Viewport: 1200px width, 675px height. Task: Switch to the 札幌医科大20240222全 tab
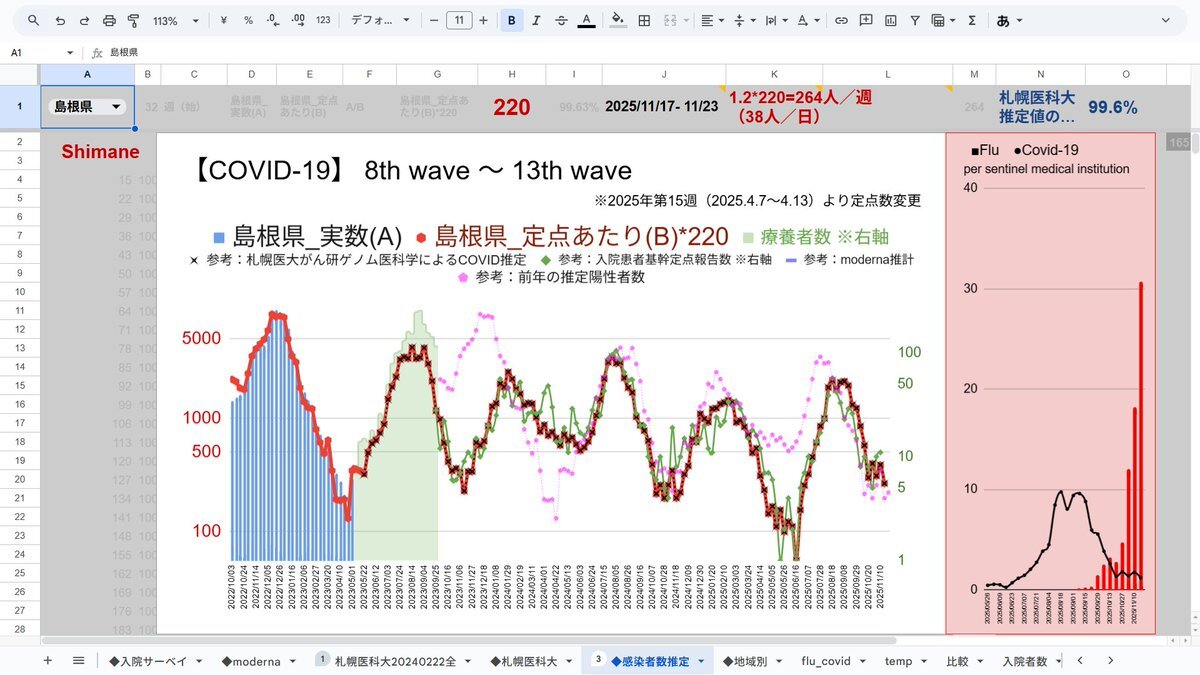394,661
